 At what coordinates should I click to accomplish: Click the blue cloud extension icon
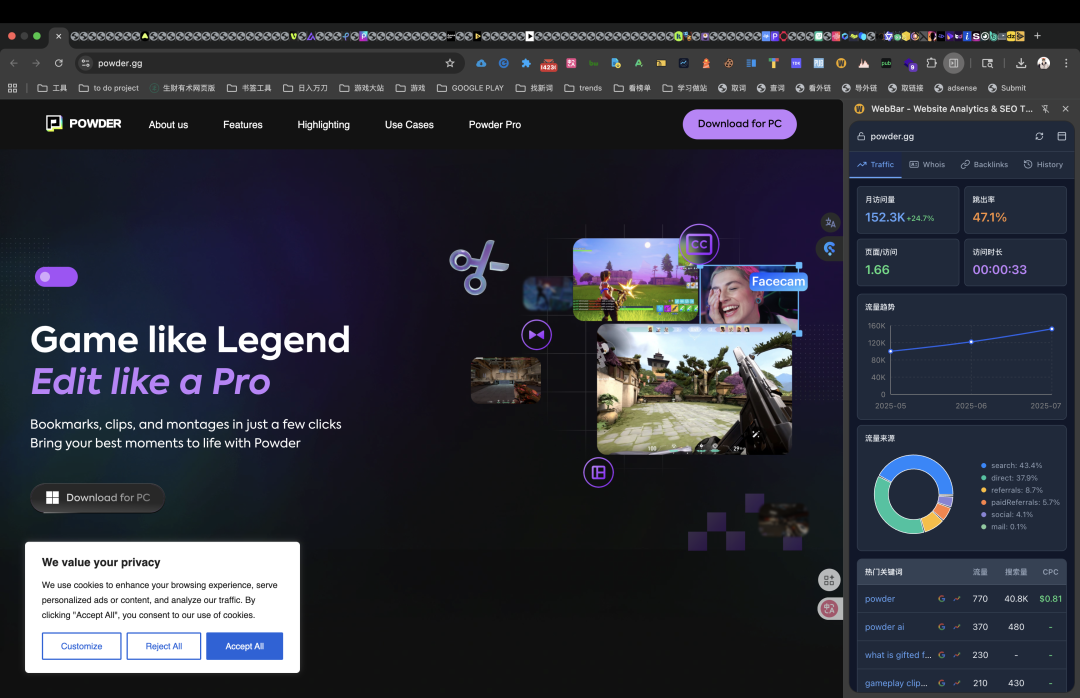481,63
